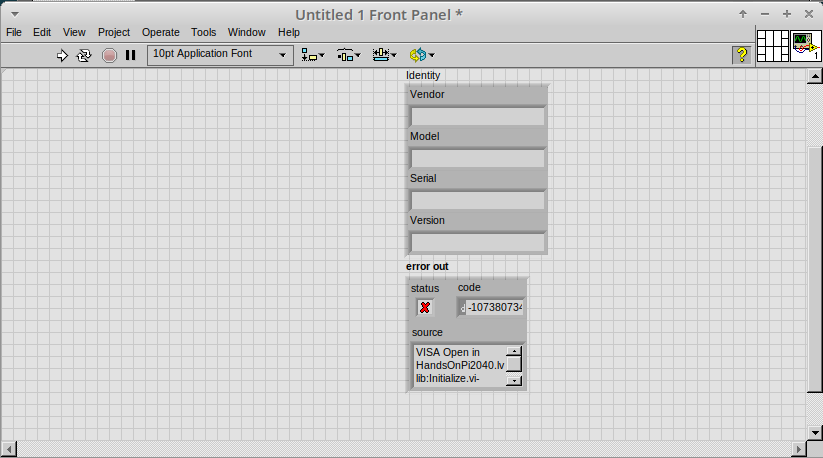Click the Serial label
Screen dimensions: 823x458
[423, 178]
